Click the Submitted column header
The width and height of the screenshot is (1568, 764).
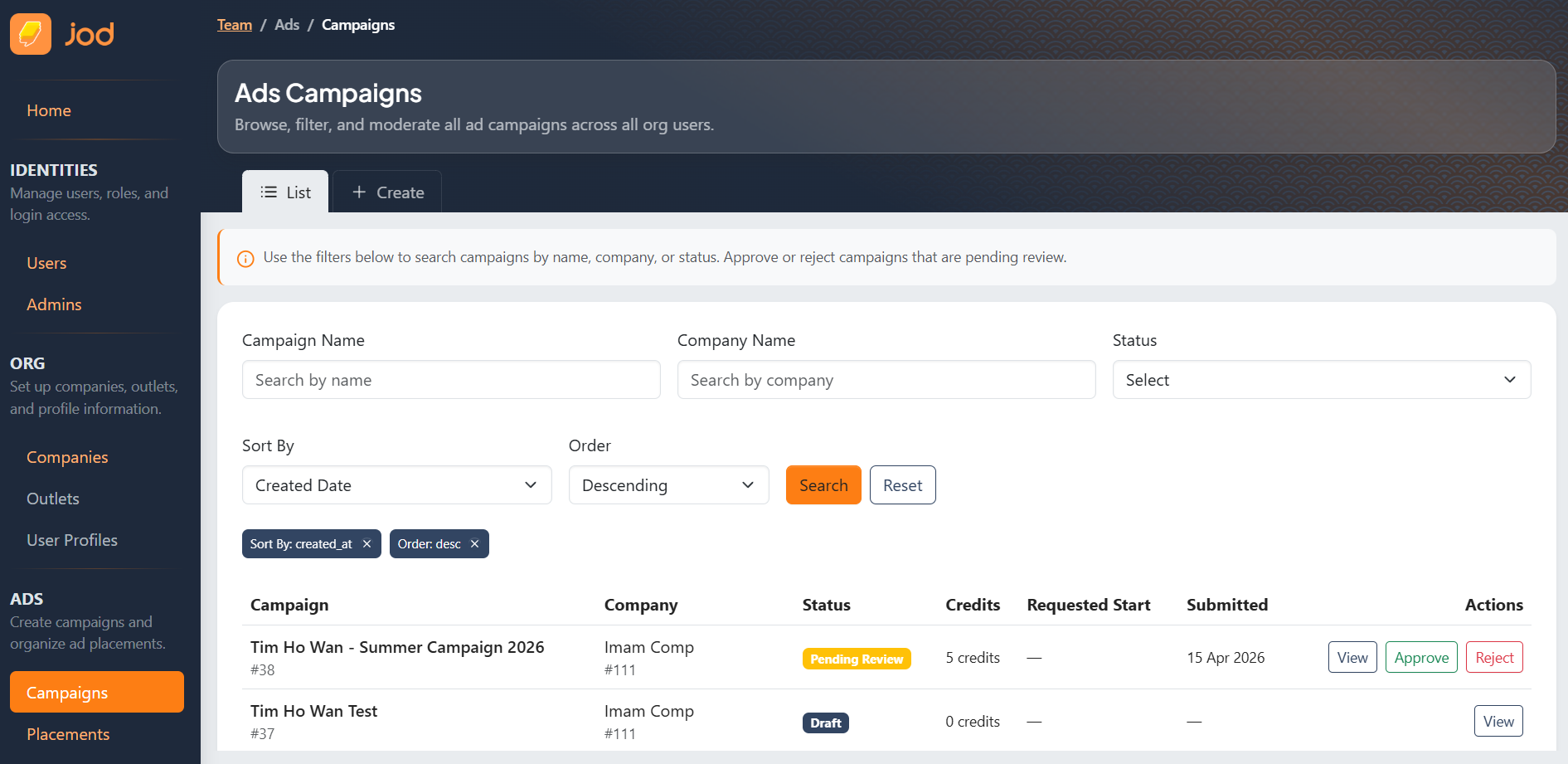pos(1227,605)
